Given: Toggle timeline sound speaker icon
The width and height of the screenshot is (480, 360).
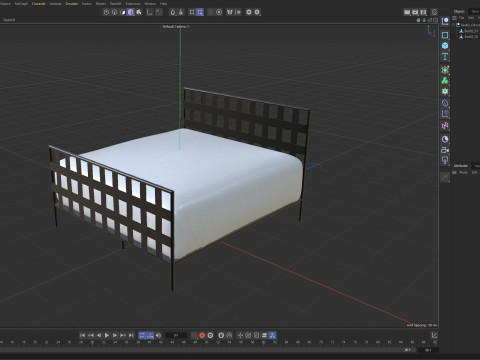Looking at the screenshot, I should (x=158, y=335).
